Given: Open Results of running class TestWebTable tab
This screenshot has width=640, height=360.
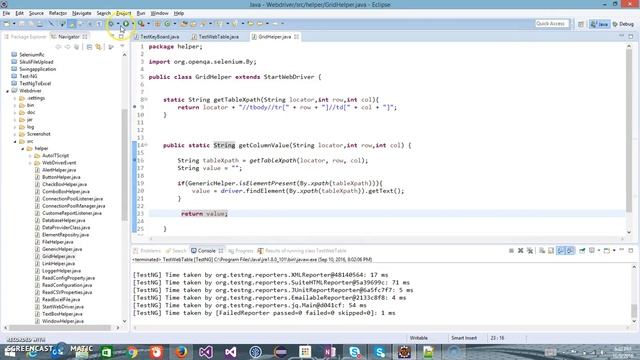Looking at the screenshot, I should (302, 251).
